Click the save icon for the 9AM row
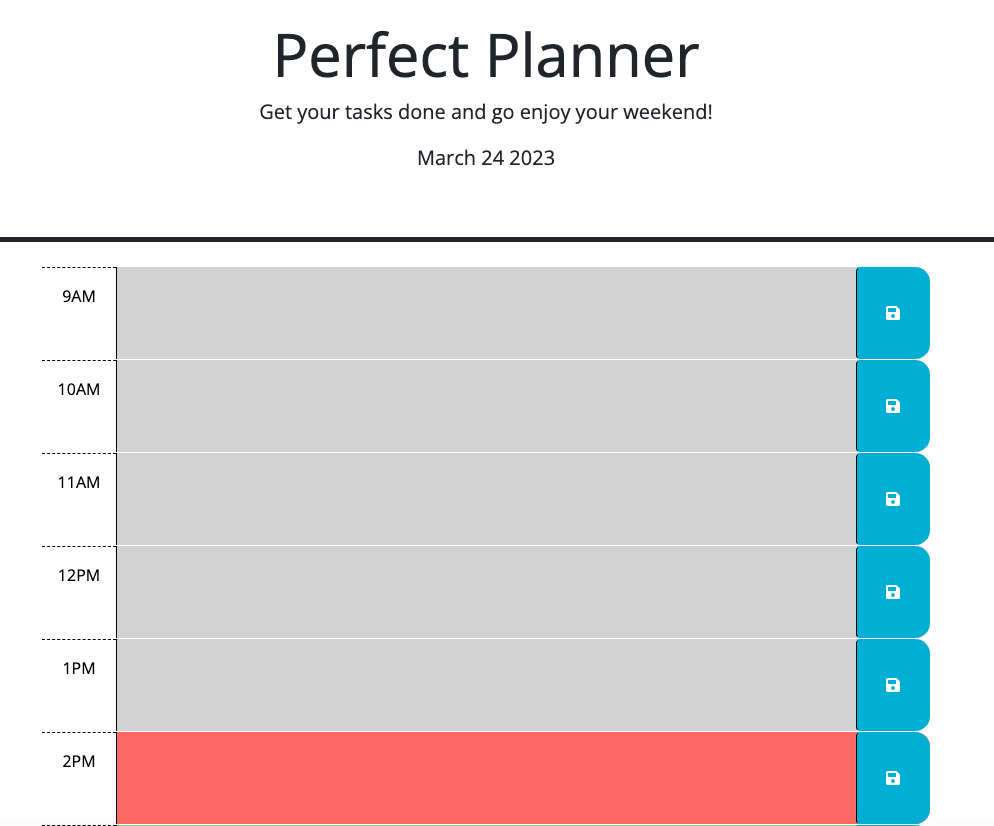The height and width of the screenshot is (826, 994). (x=892, y=312)
